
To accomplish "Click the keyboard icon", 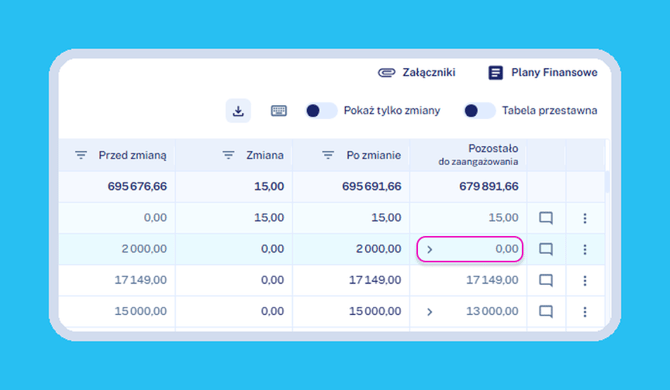I will point(279,111).
